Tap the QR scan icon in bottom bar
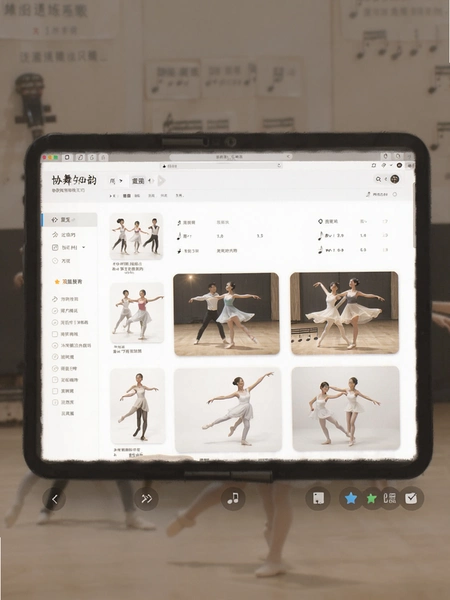Image resolution: width=450 pixels, height=600 pixels. (390, 498)
